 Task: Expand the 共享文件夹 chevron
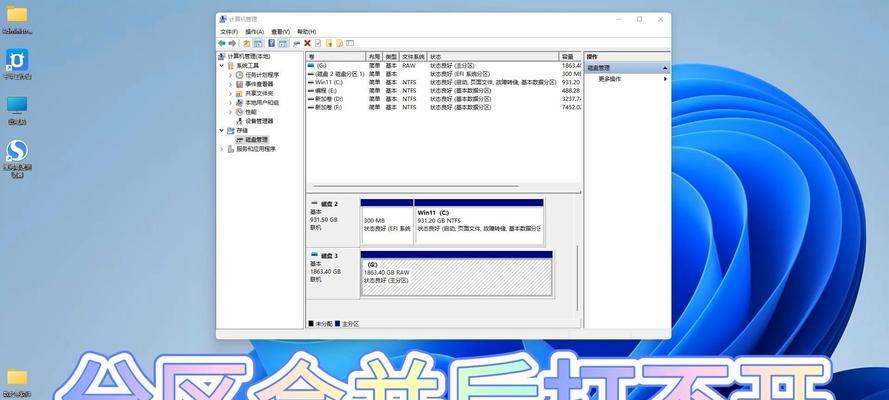tap(231, 93)
